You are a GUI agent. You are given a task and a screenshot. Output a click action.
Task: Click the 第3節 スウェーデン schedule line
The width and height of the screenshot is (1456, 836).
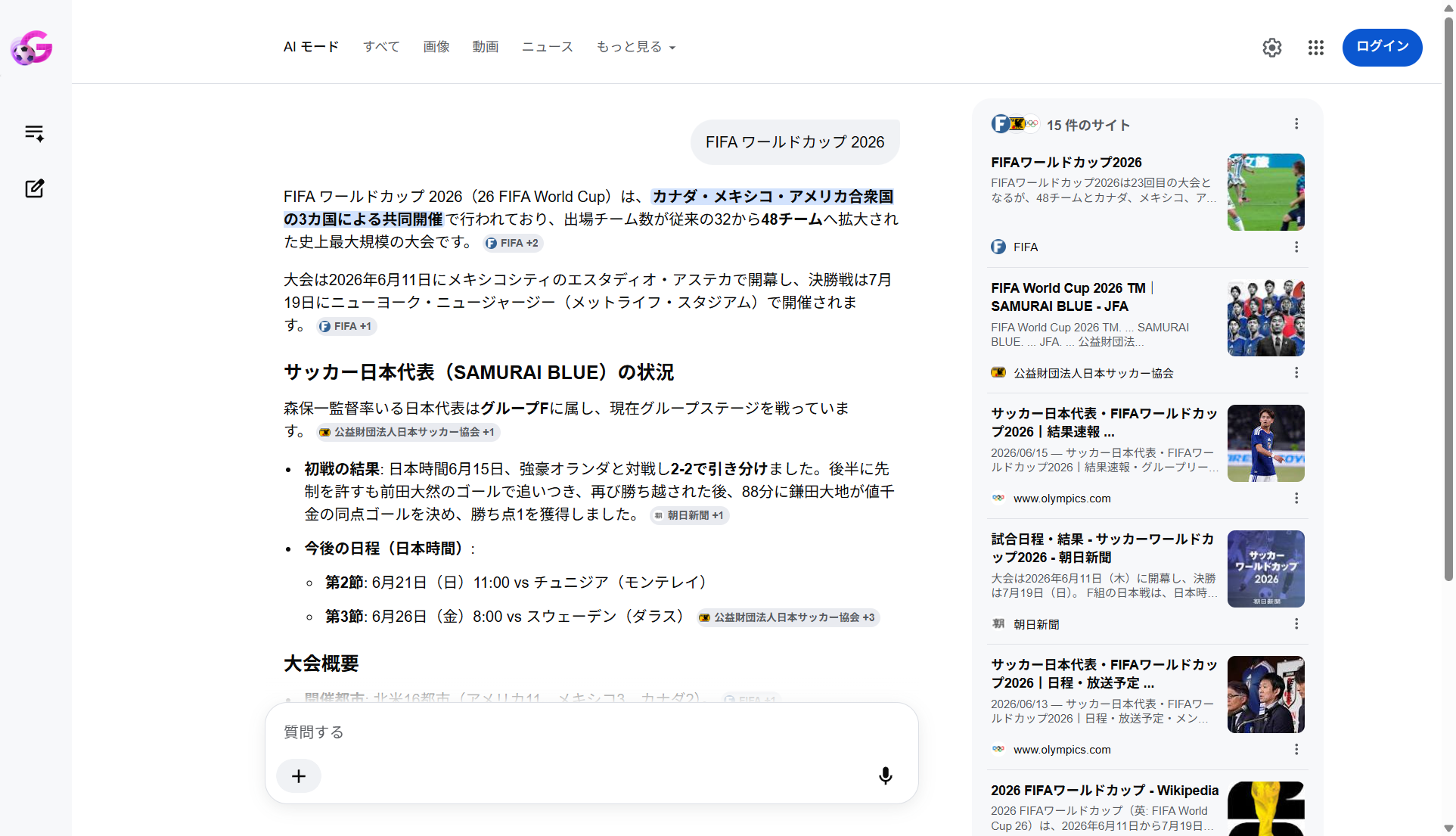click(508, 617)
